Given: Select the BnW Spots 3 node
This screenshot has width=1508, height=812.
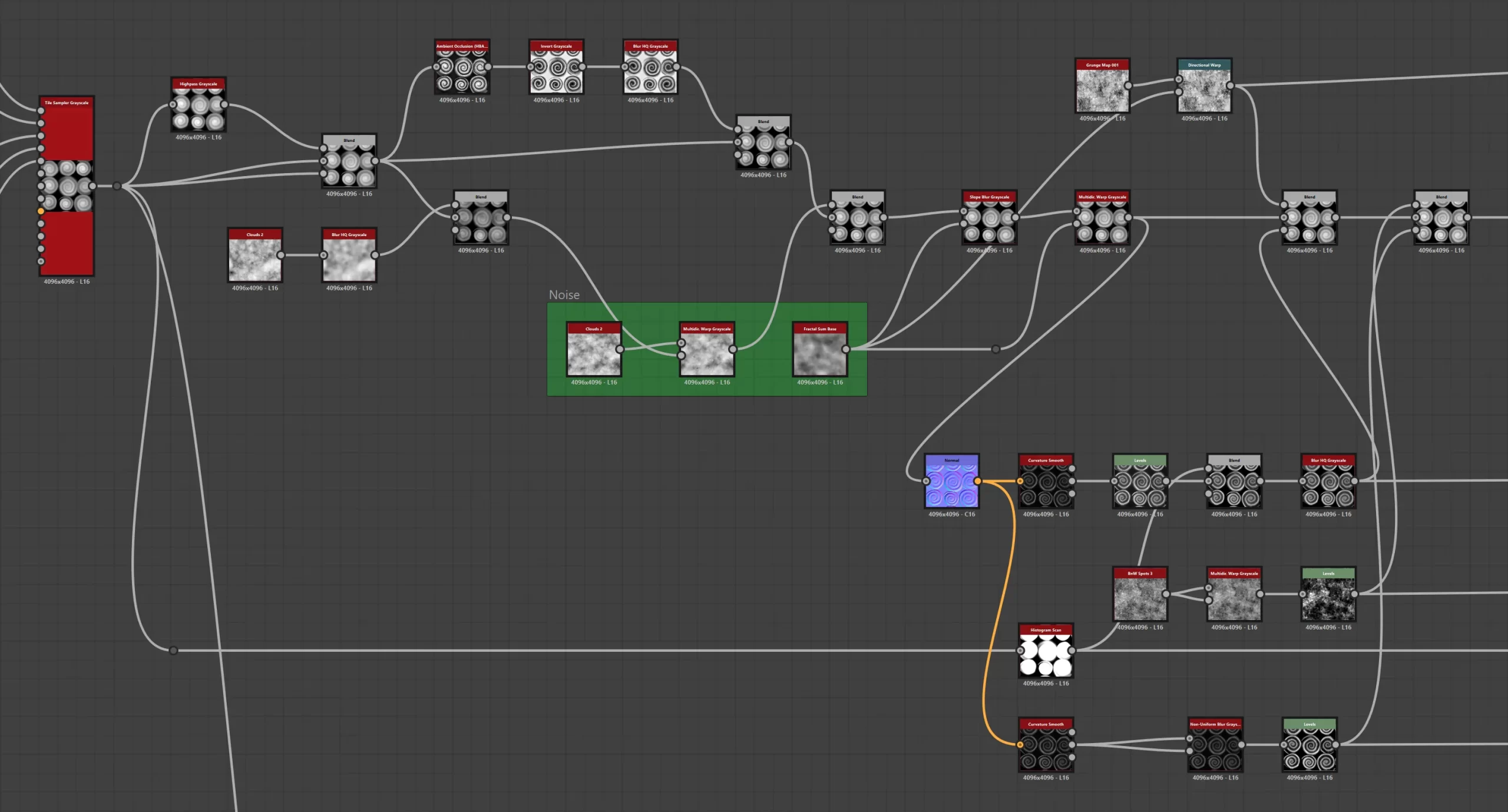Looking at the screenshot, I should pos(1140,594).
